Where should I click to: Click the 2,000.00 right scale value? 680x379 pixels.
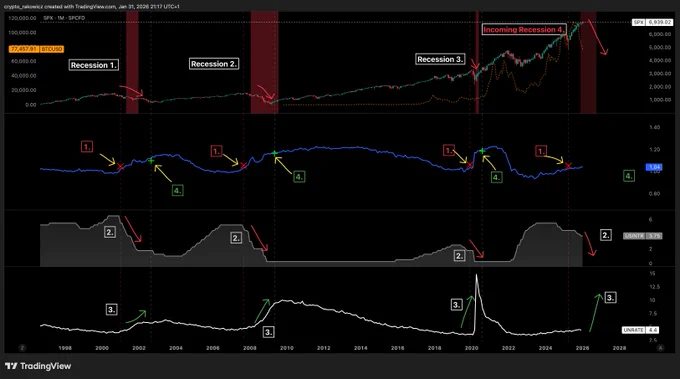click(660, 87)
